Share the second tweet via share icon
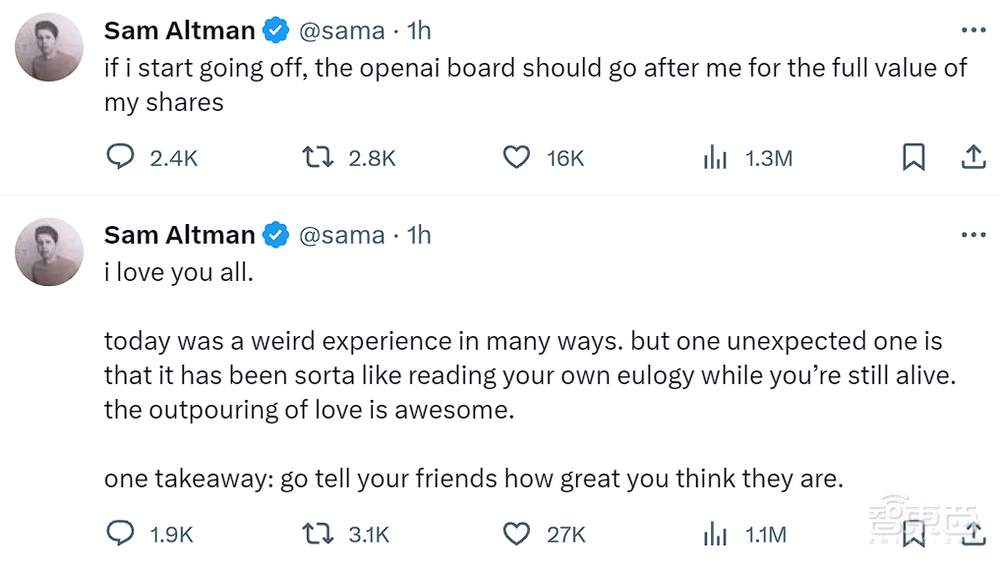Image resolution: width=1000 pixels, height=563 pixels. tap(973, 535)
